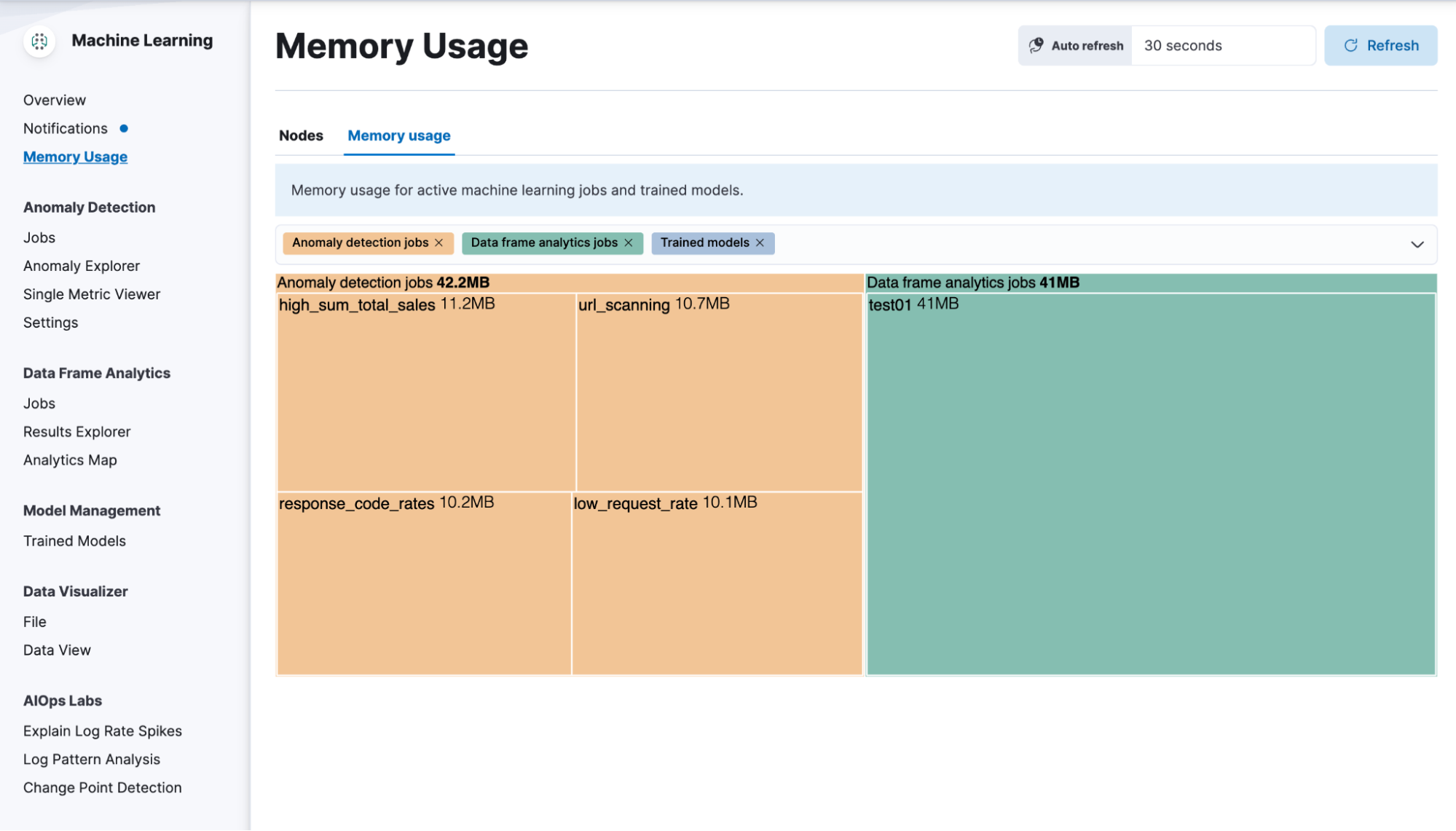Click the Auto refresh icon
The image size is (1456, 831).
pos(1038,45)
